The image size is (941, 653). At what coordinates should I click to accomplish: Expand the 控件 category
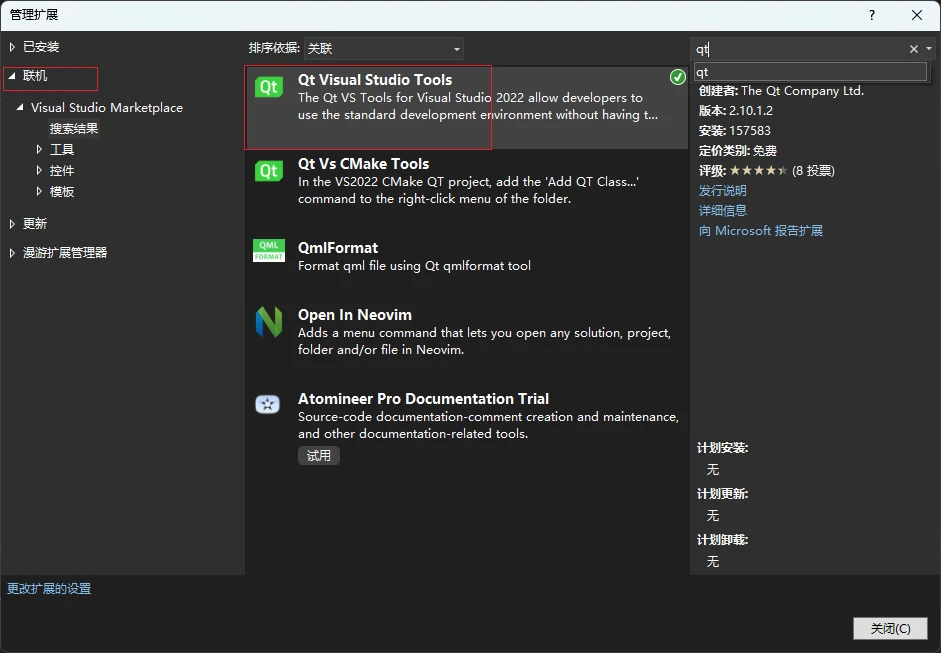[39, 170]
